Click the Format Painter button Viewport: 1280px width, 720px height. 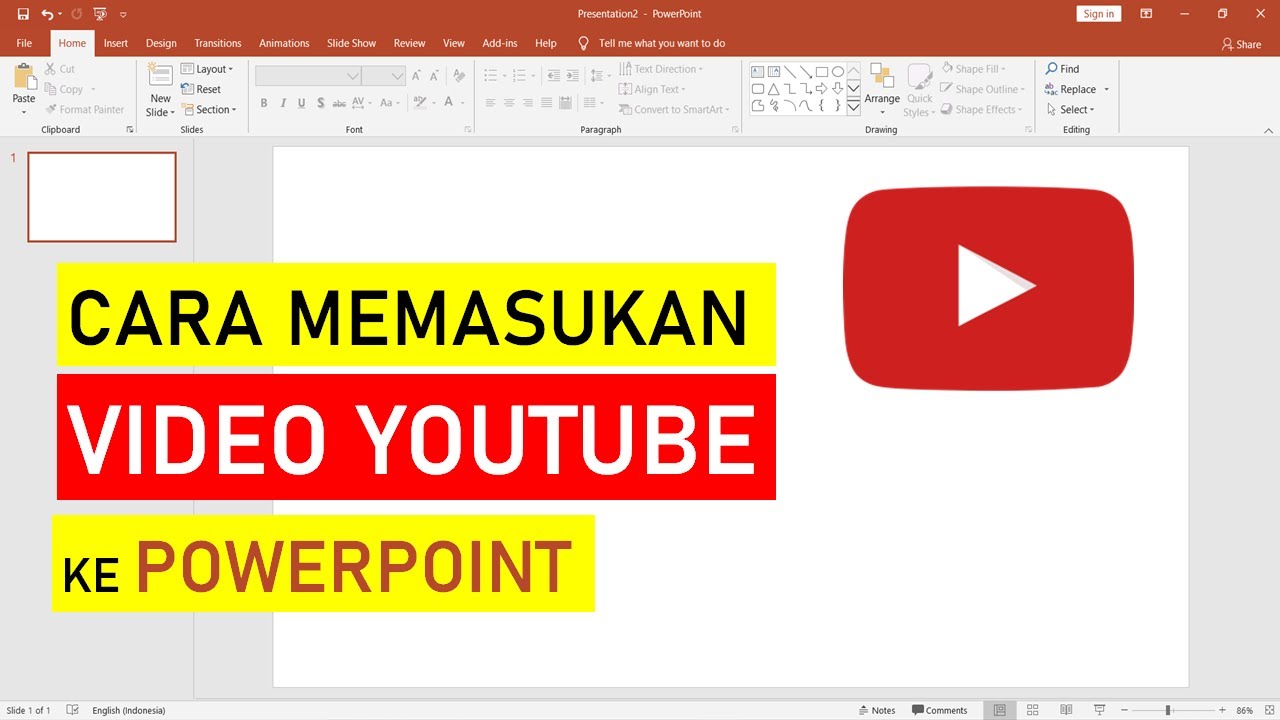coord(84,110)
